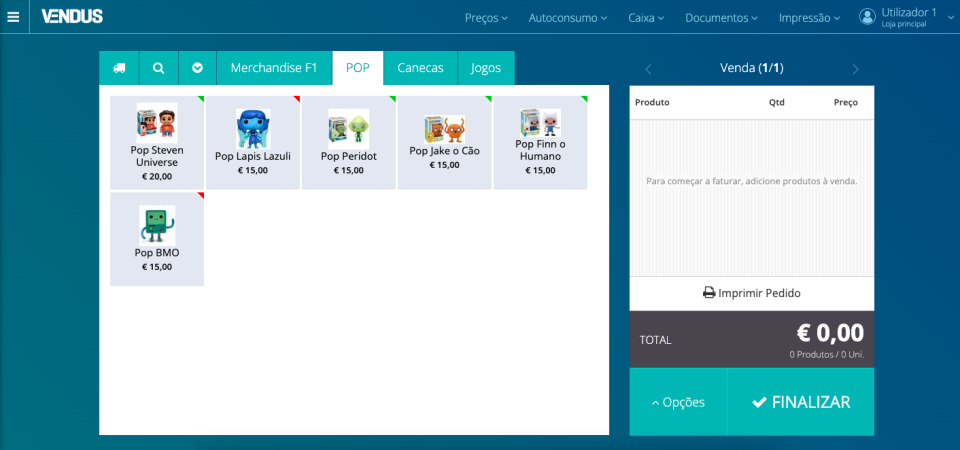Open the hamburger side menu
The image size is (960, 450).
click(13, 16)
